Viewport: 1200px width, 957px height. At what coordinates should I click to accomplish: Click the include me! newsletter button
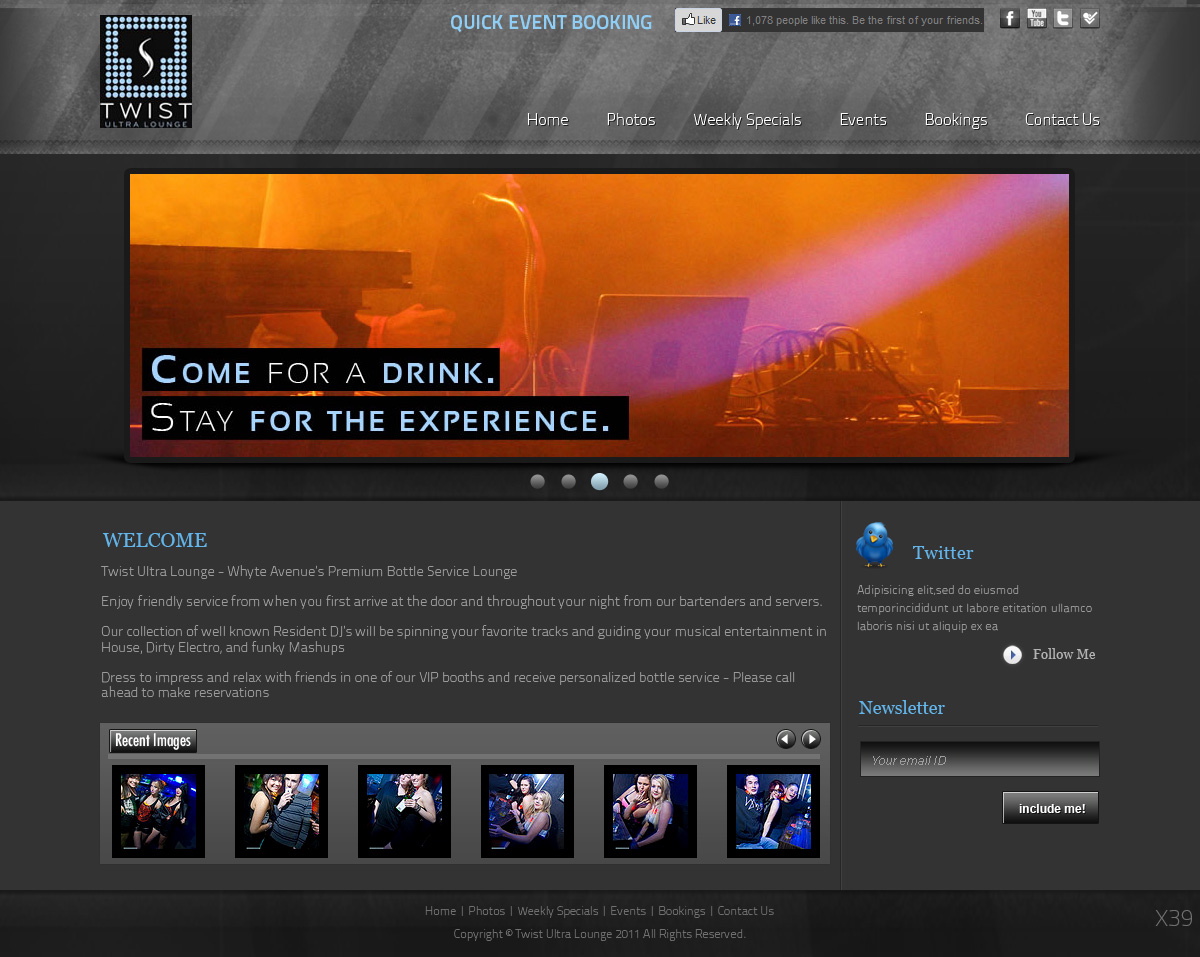1050,808
